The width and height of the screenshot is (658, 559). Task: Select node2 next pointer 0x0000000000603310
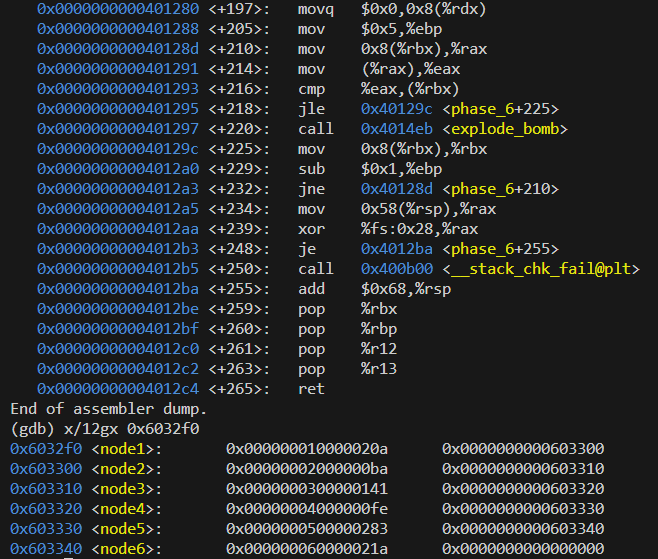(x=523, y=469)
